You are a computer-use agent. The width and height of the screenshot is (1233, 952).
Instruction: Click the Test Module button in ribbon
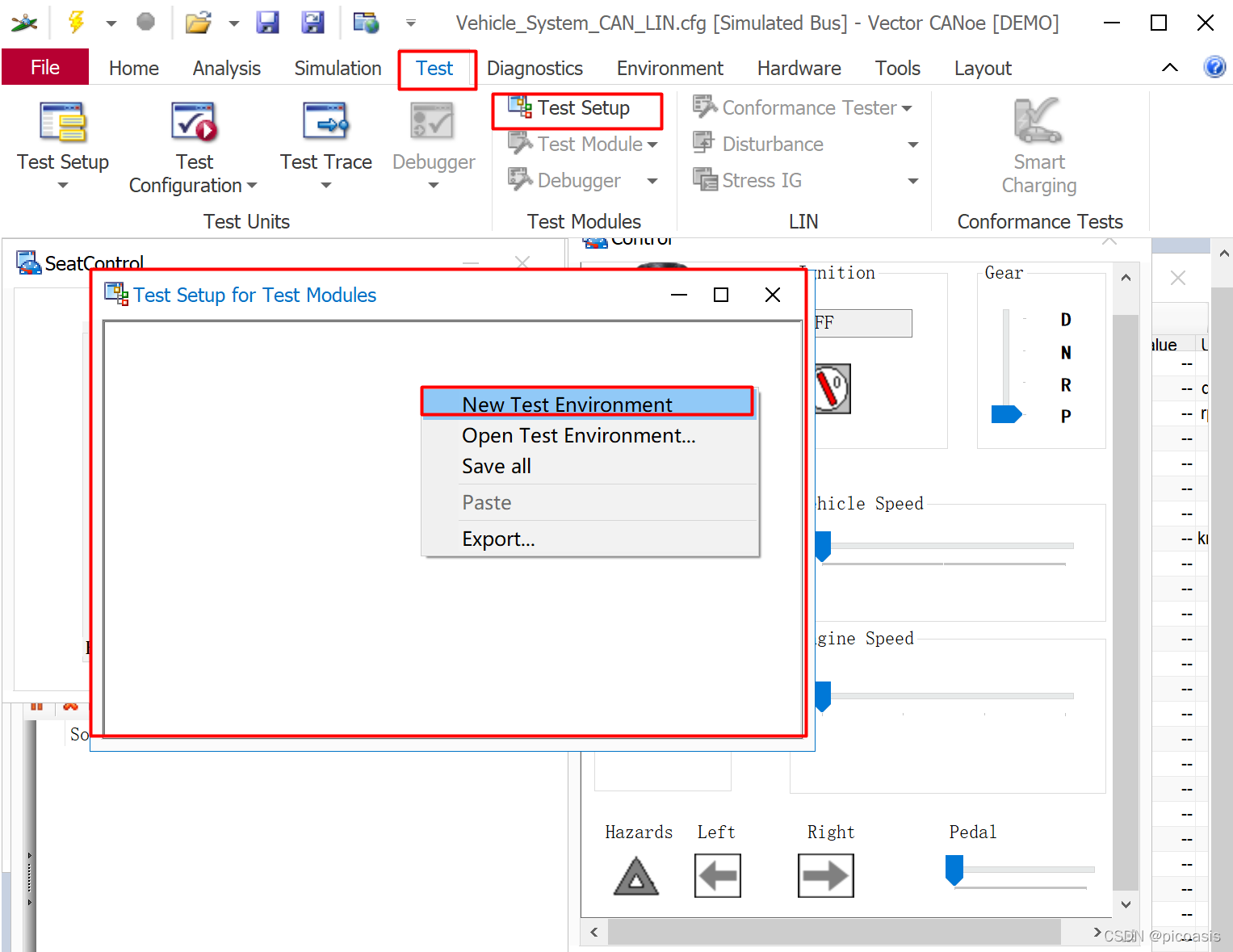[x=581, y=144]
